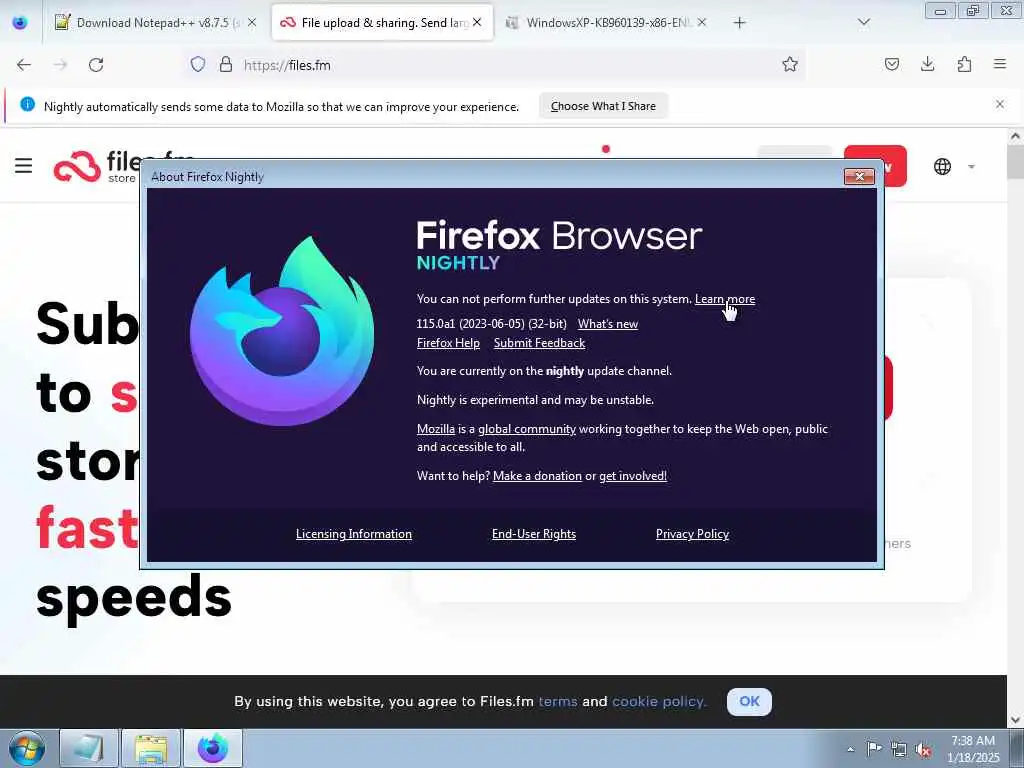Open the global community link

point(527,429)
